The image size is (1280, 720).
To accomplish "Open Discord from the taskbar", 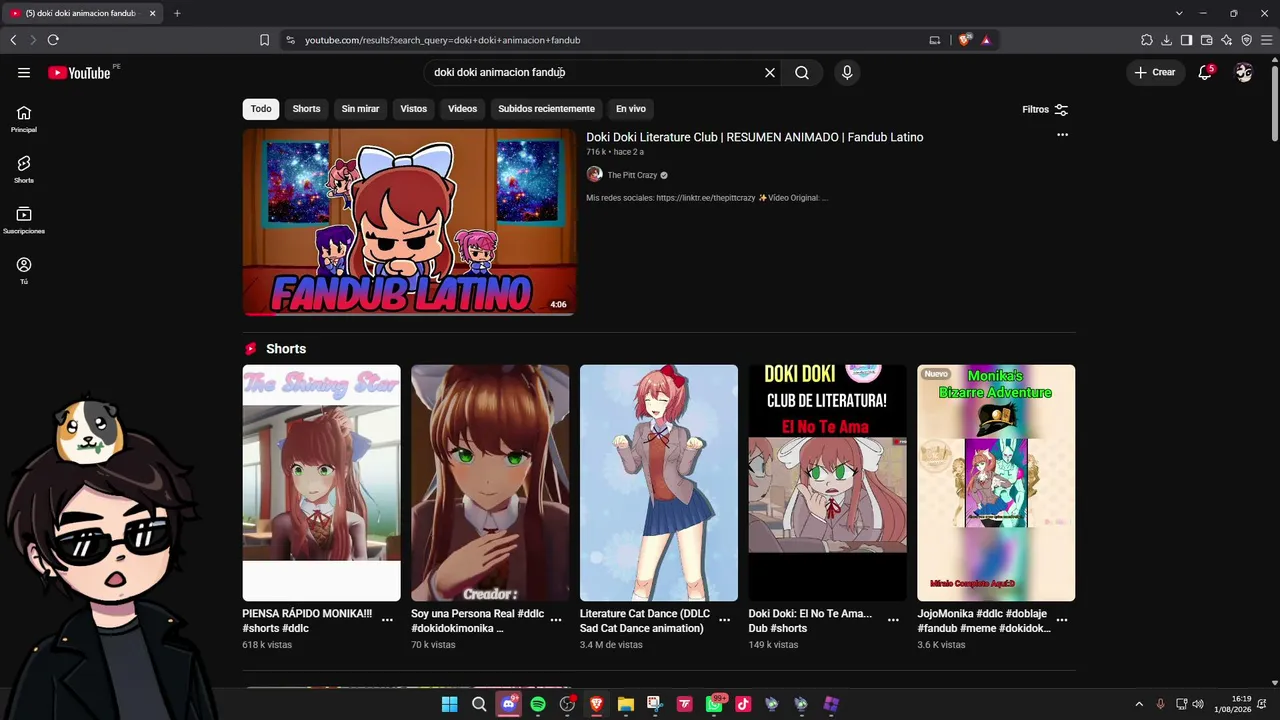I will click(x=509, y=704).
